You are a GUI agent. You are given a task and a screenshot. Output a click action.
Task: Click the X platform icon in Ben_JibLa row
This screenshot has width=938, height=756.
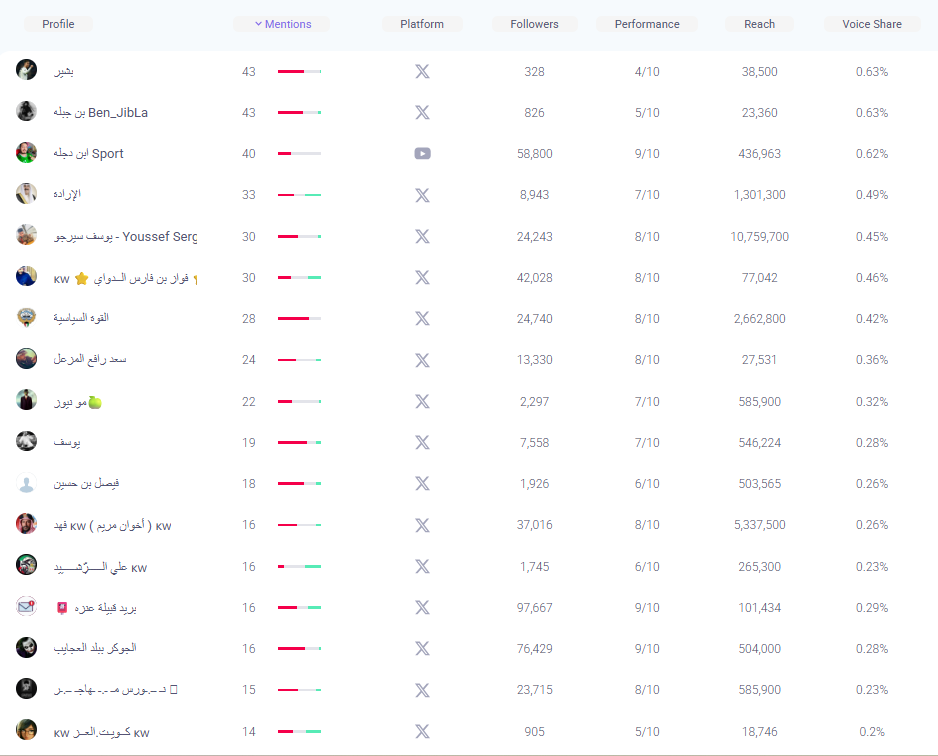[422, 113]
